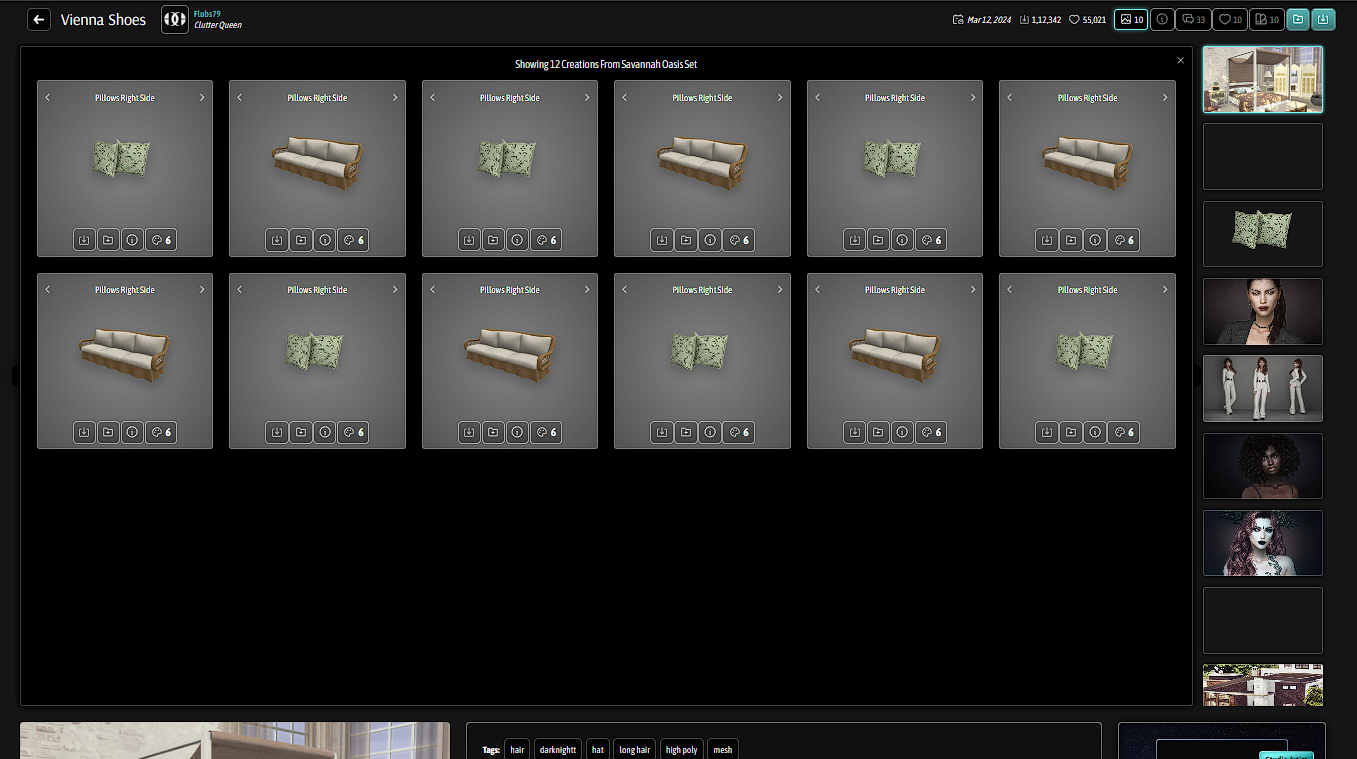
Task: Show info for top row third card
Action: click(x=517, y=240)
